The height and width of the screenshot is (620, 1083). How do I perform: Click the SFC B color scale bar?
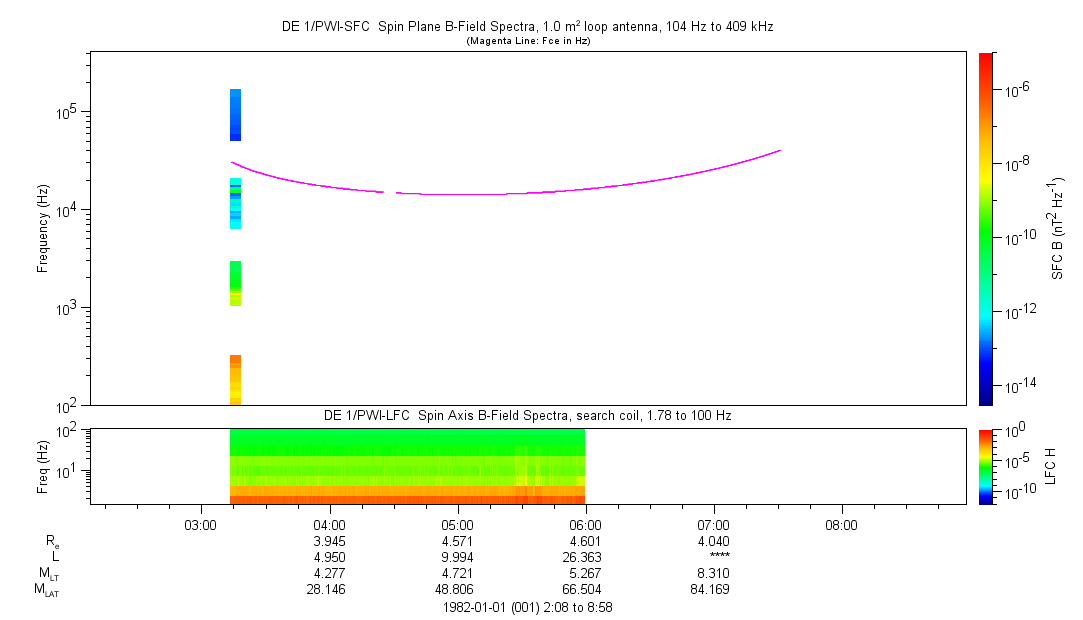[987, 228]
